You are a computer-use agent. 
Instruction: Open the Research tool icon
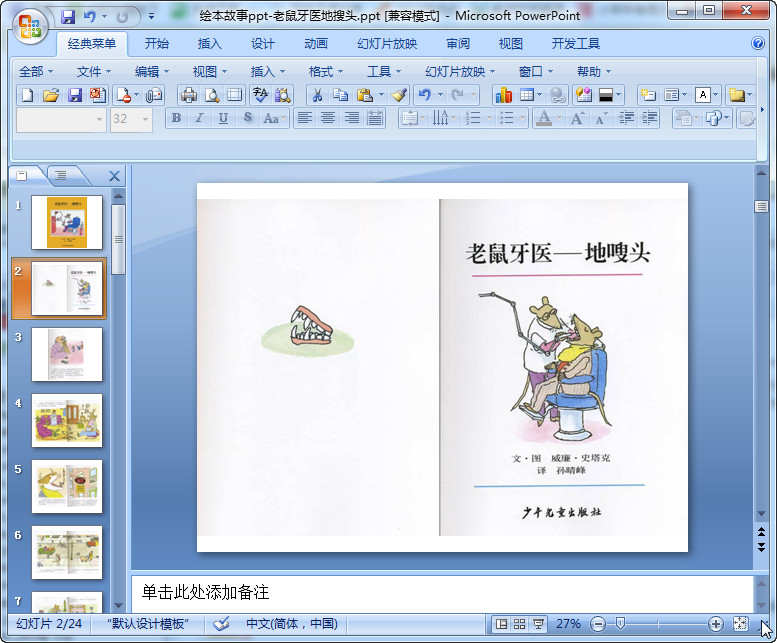[x=282, y=95]
